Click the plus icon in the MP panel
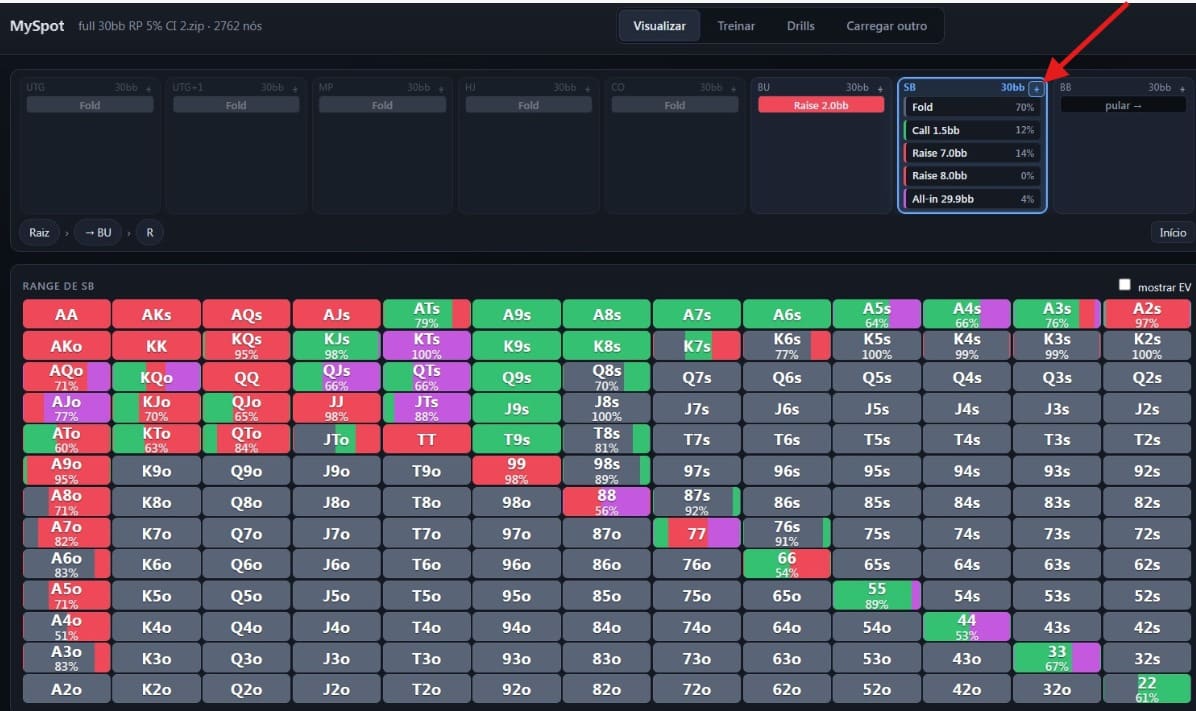 point(441,88)
